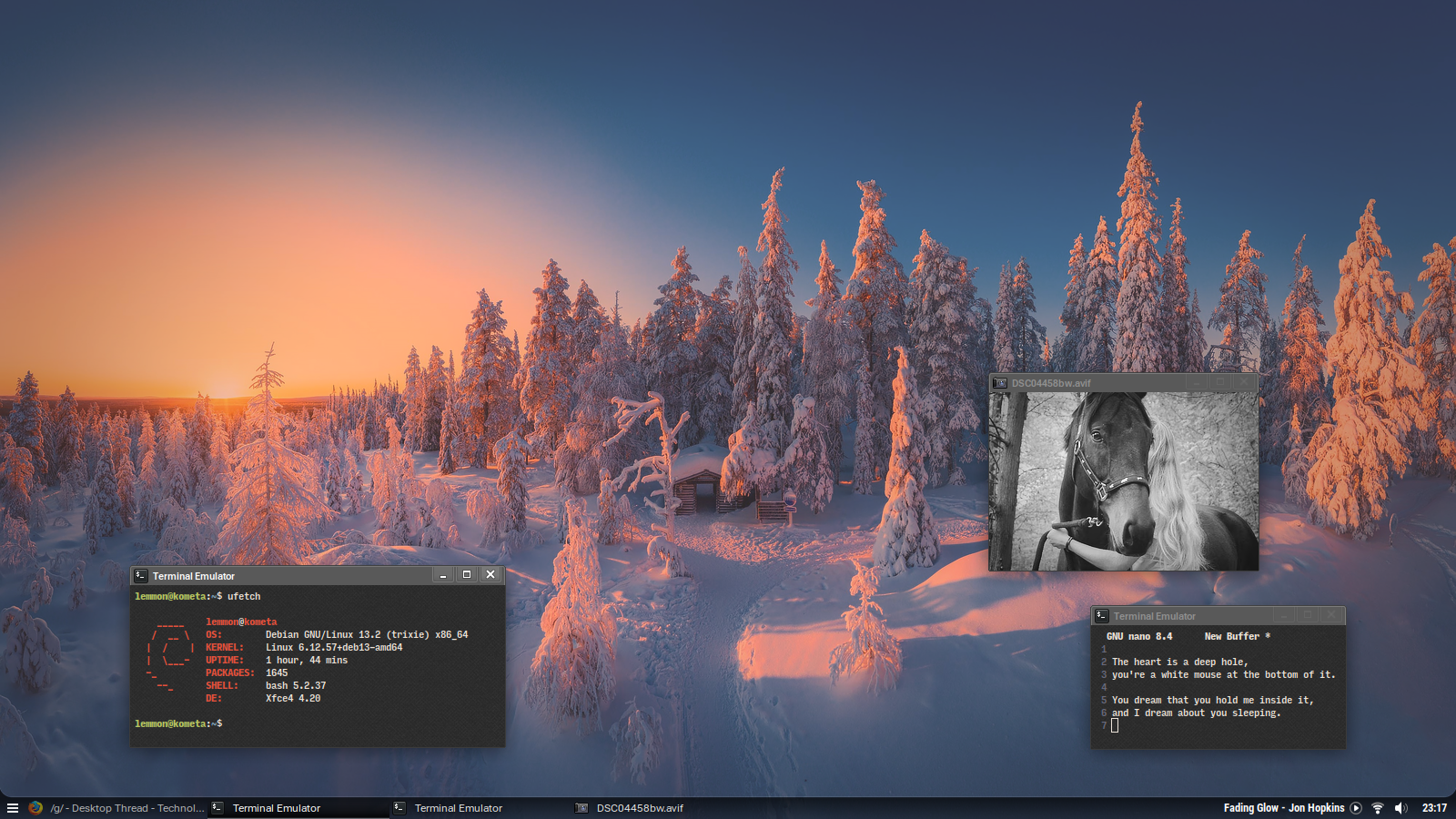The image size is (1456, 819).
Task: Click the Fading Glow - Jon Hopkins track title
Action: pyautogui.click(x=1283, y=808)
